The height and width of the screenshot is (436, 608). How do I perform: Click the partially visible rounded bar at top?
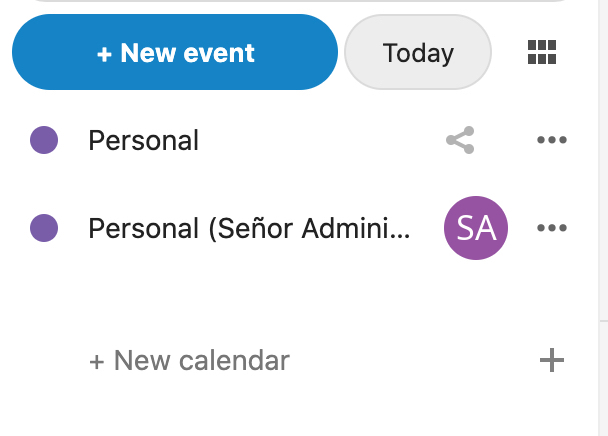pyautogui.click(x=300, y=2)
